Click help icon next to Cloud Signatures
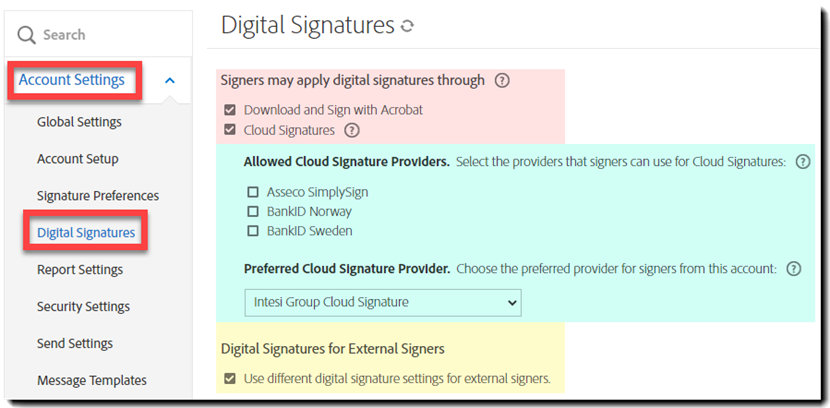The width and height of the screenshot is (830, 408). click(352, 130)
